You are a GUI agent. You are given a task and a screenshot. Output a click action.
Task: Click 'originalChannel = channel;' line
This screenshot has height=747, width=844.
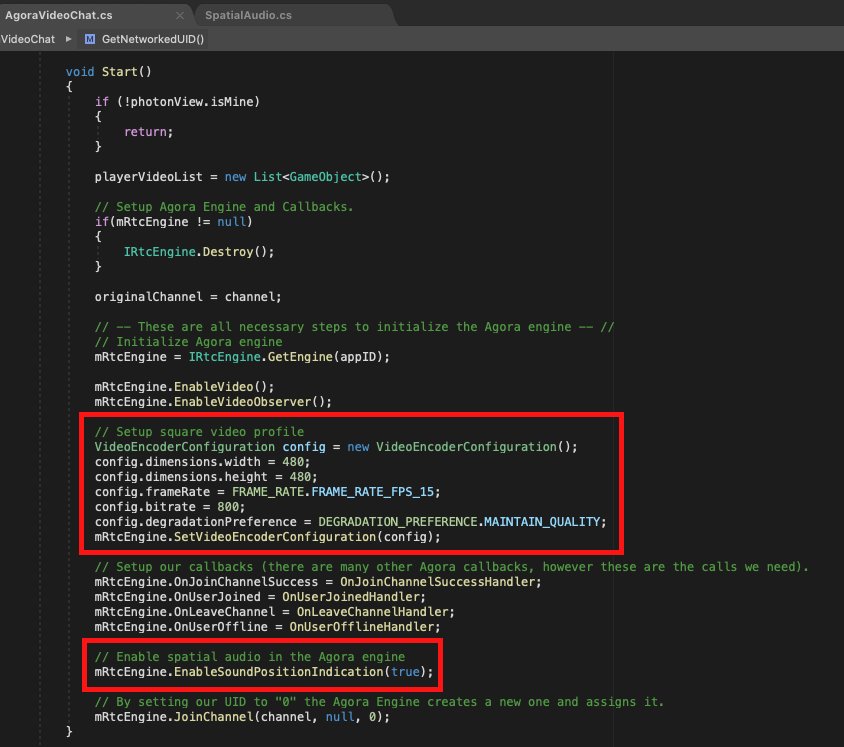coord(188,297)
